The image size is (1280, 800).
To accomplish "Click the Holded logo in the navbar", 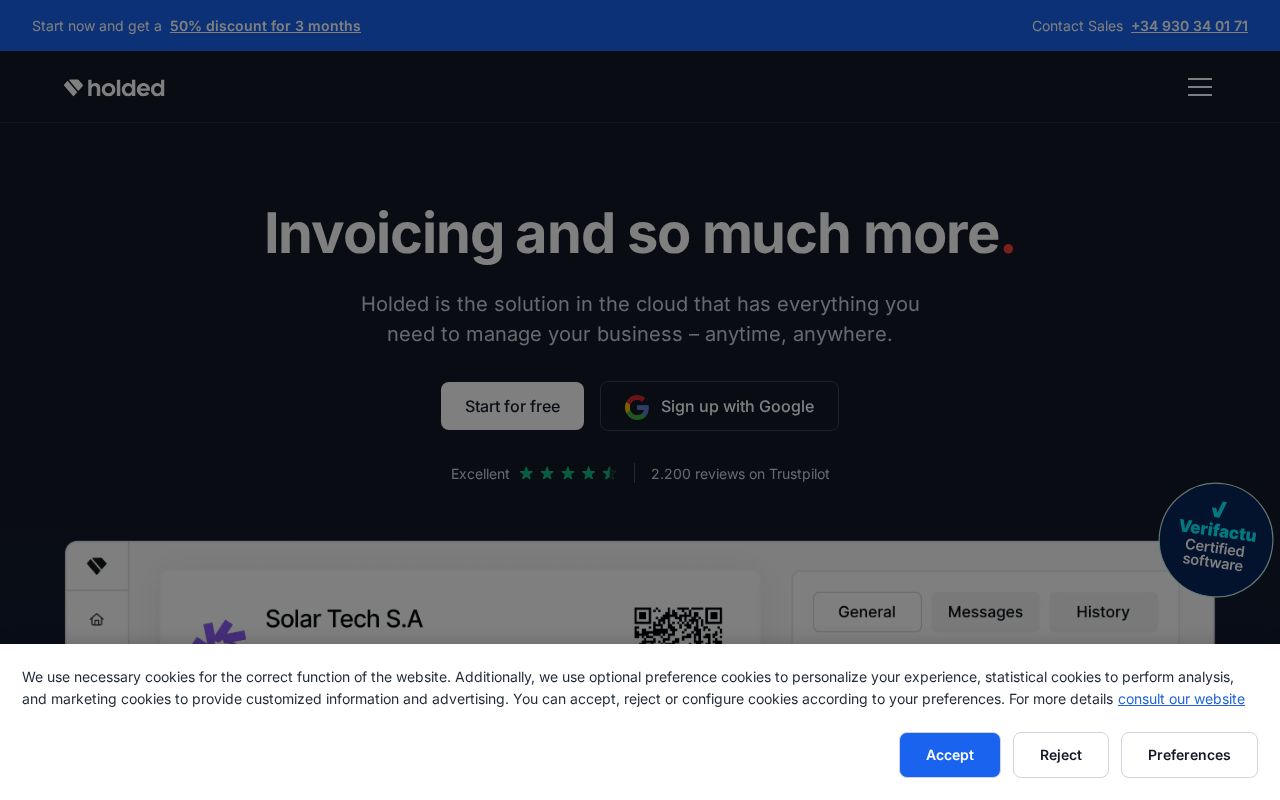I will pyautogui.click(x=114, y=87).
